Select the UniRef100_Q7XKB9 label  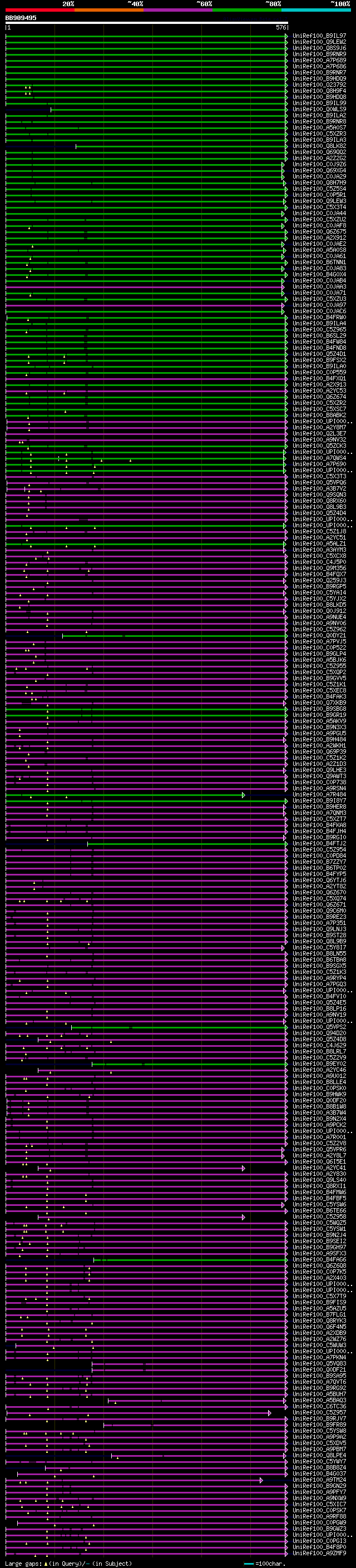click(x=319, y=703)
